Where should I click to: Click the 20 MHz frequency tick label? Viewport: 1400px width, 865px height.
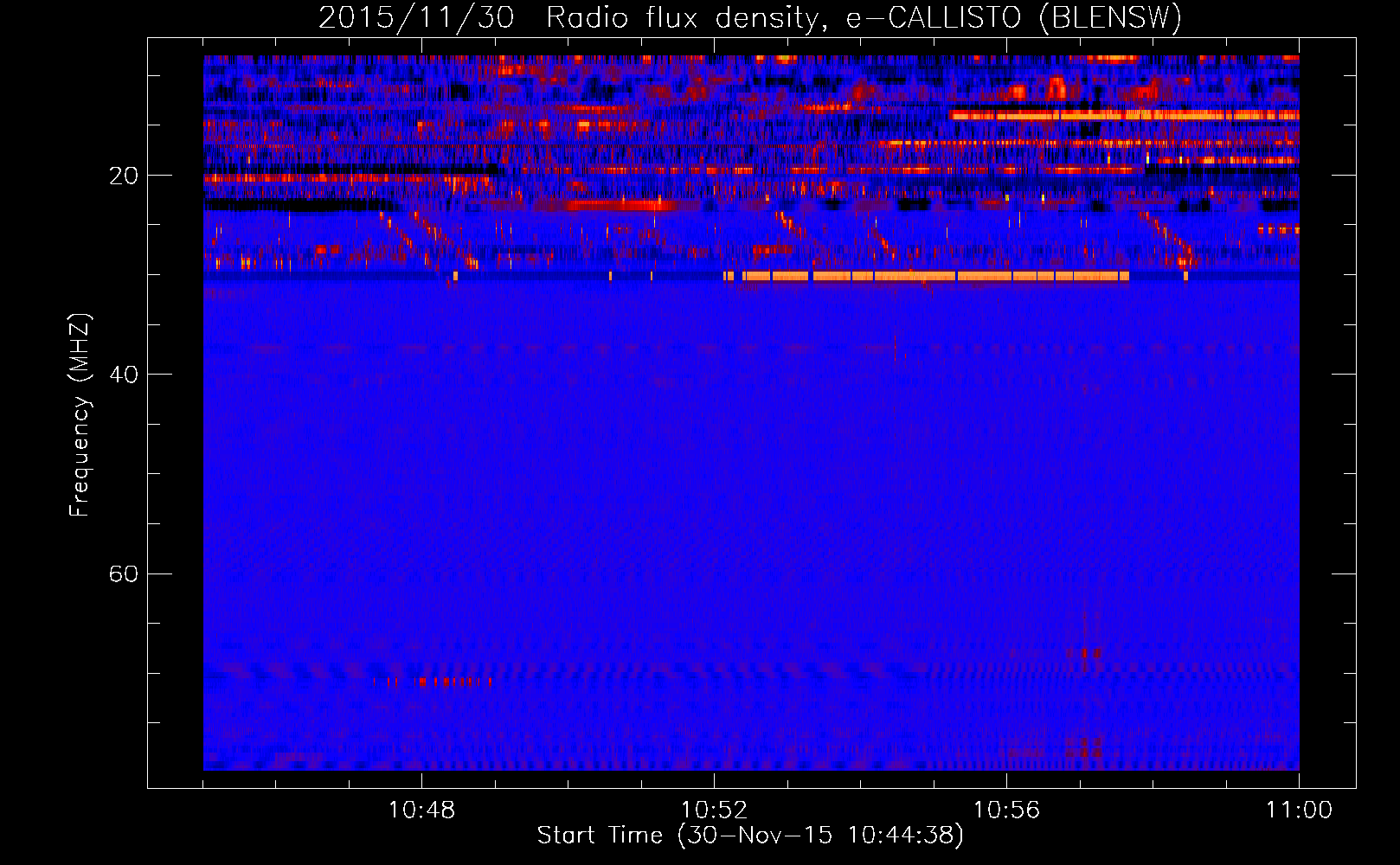[124, 176]
